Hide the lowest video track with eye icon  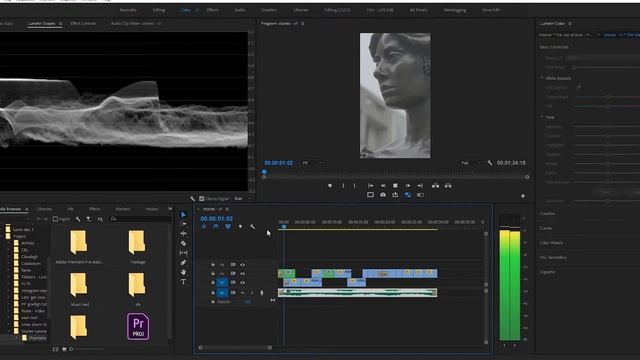coord(242,282)
